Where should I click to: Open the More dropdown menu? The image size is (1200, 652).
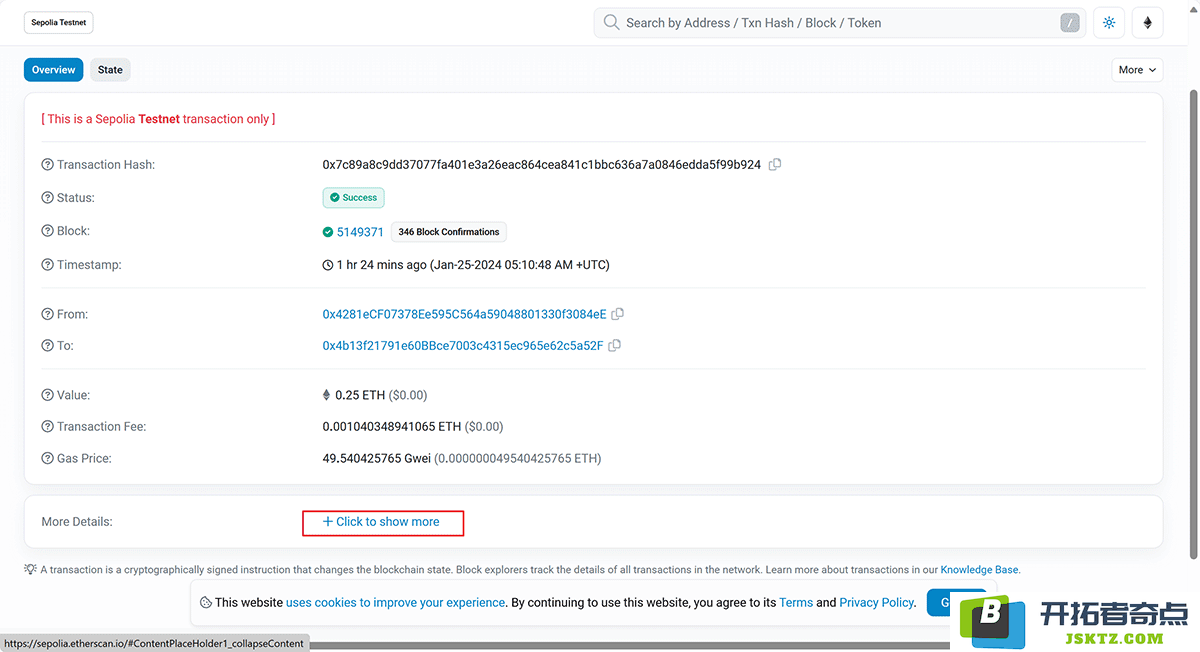point(1137,70)
